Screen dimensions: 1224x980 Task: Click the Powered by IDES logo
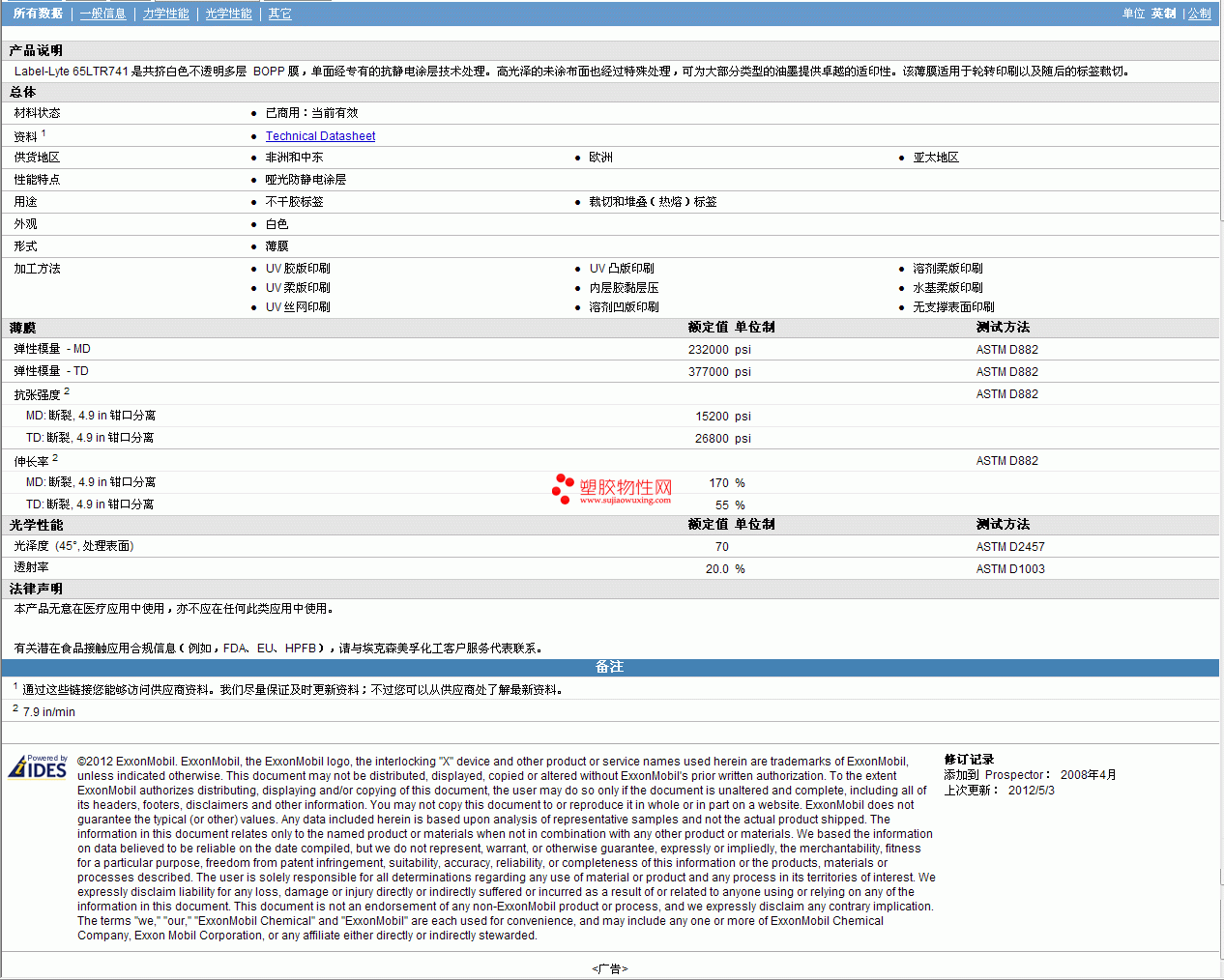(38, 767)
